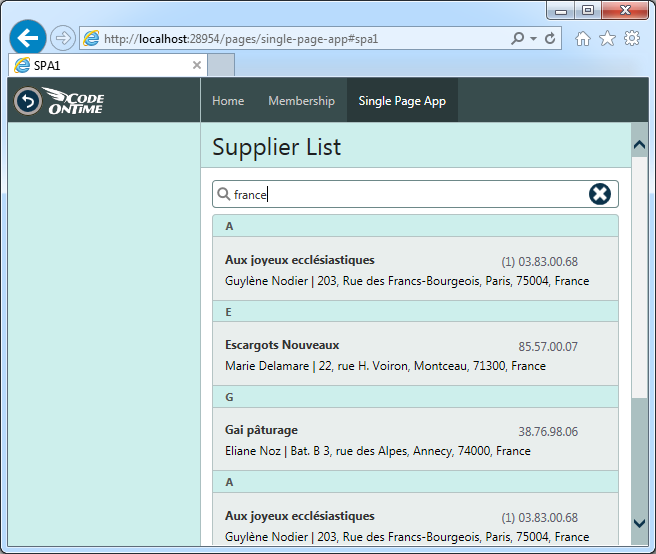This screenshot has height=554, width=656.
Task: Open the Favorites star icon
Action: pyautogui.click(x=607, y=38)
